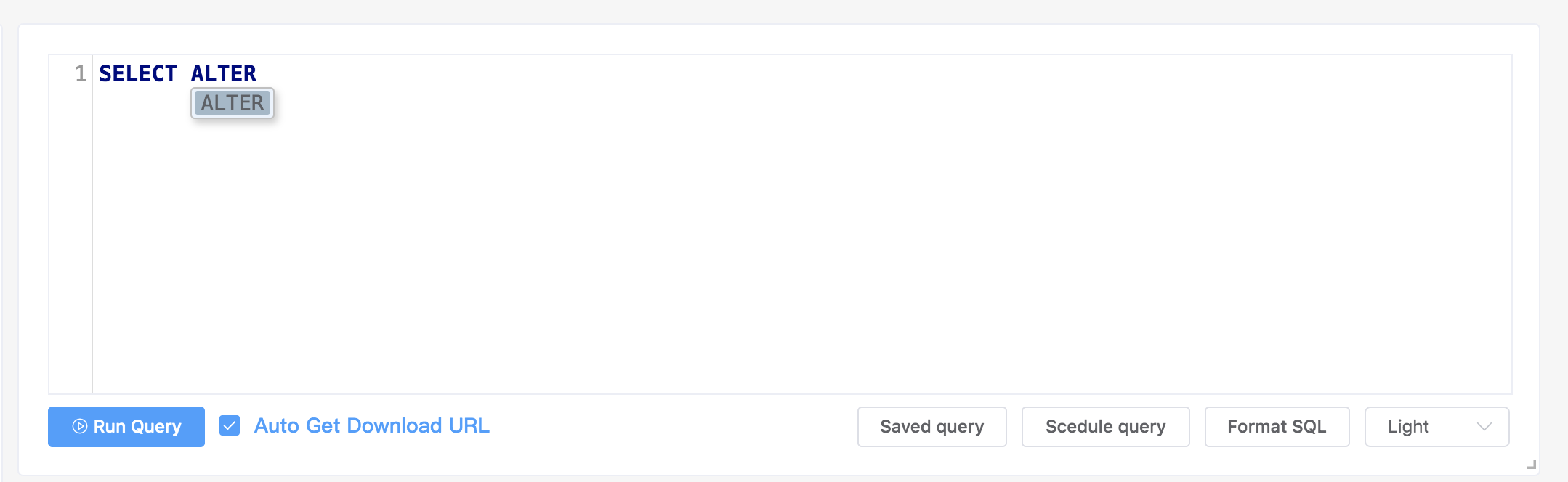Viewport: 1568px width, 482px height.
Task: Choose the ALTER autocomplete suggestion
Action: click(x=233, y=103)
